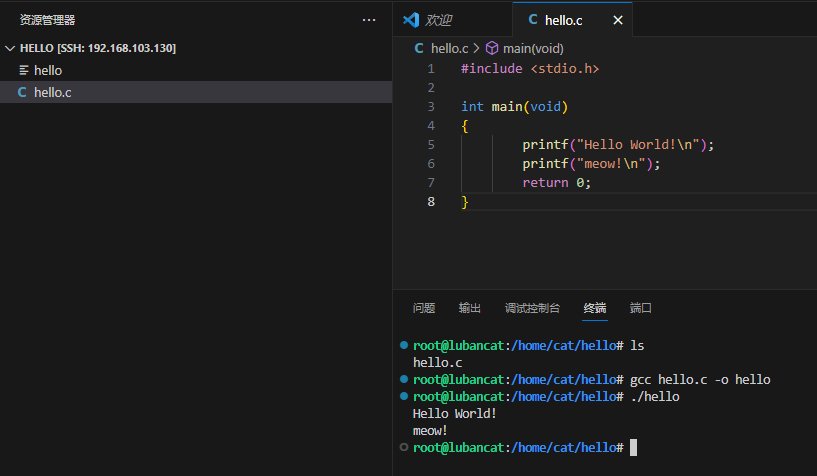Close the hello.c editor tab
Viewport: 817px width, 476px height.
tap(618, 20)
